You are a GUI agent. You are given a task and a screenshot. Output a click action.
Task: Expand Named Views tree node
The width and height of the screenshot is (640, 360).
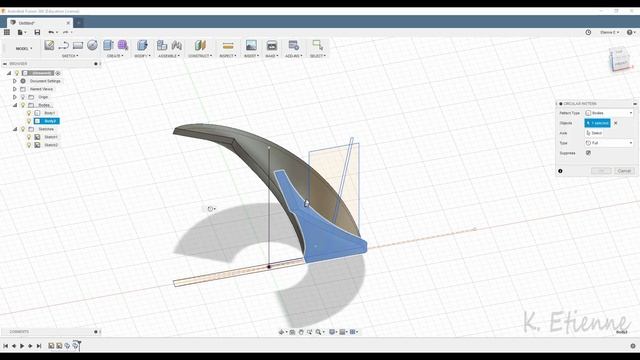[15, 89]
